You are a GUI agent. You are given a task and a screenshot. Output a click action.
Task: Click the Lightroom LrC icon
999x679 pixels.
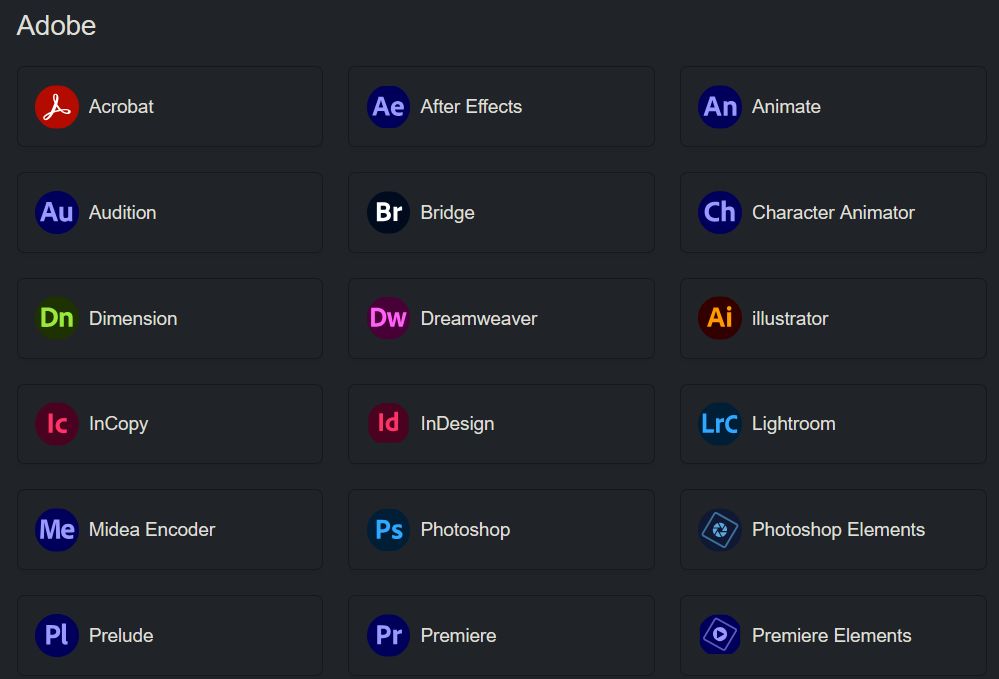click(720, 424)
